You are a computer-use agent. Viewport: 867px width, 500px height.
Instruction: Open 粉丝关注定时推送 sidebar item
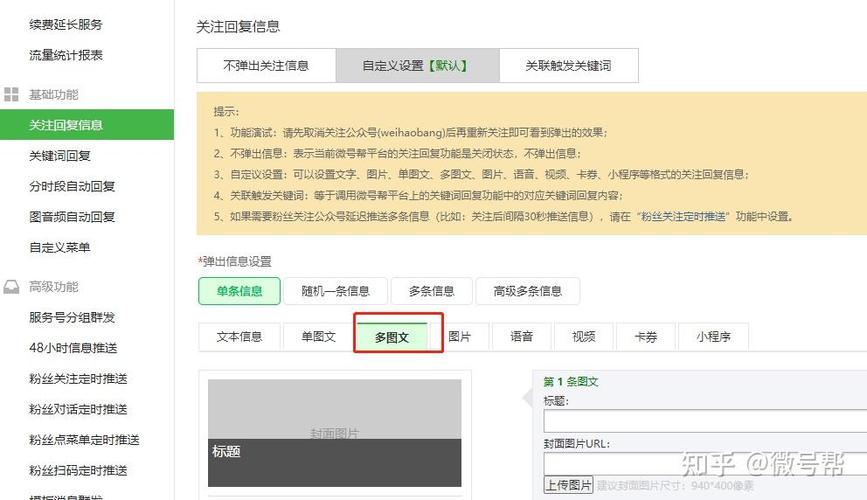point(78,379)
